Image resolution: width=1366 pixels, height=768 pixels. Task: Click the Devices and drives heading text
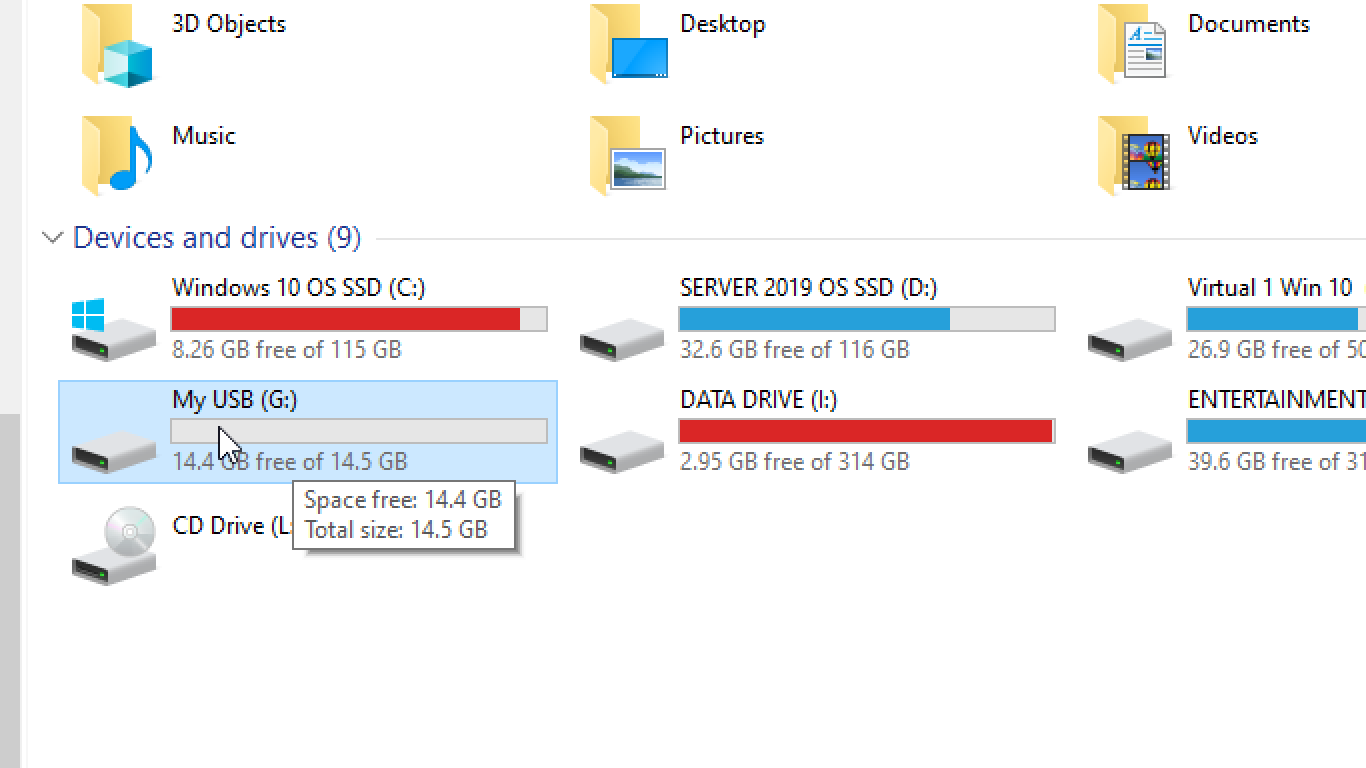tap(216, 237)
